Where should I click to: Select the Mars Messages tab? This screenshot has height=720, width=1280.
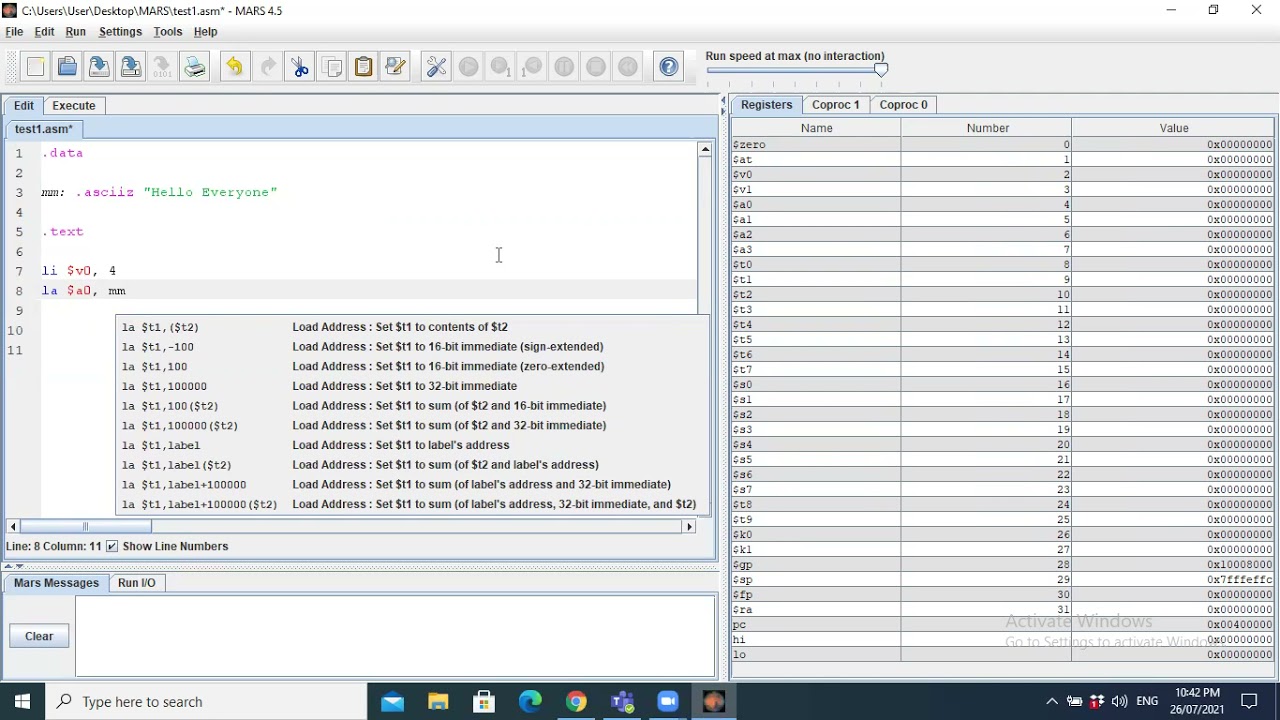click(x=56, y=582)
